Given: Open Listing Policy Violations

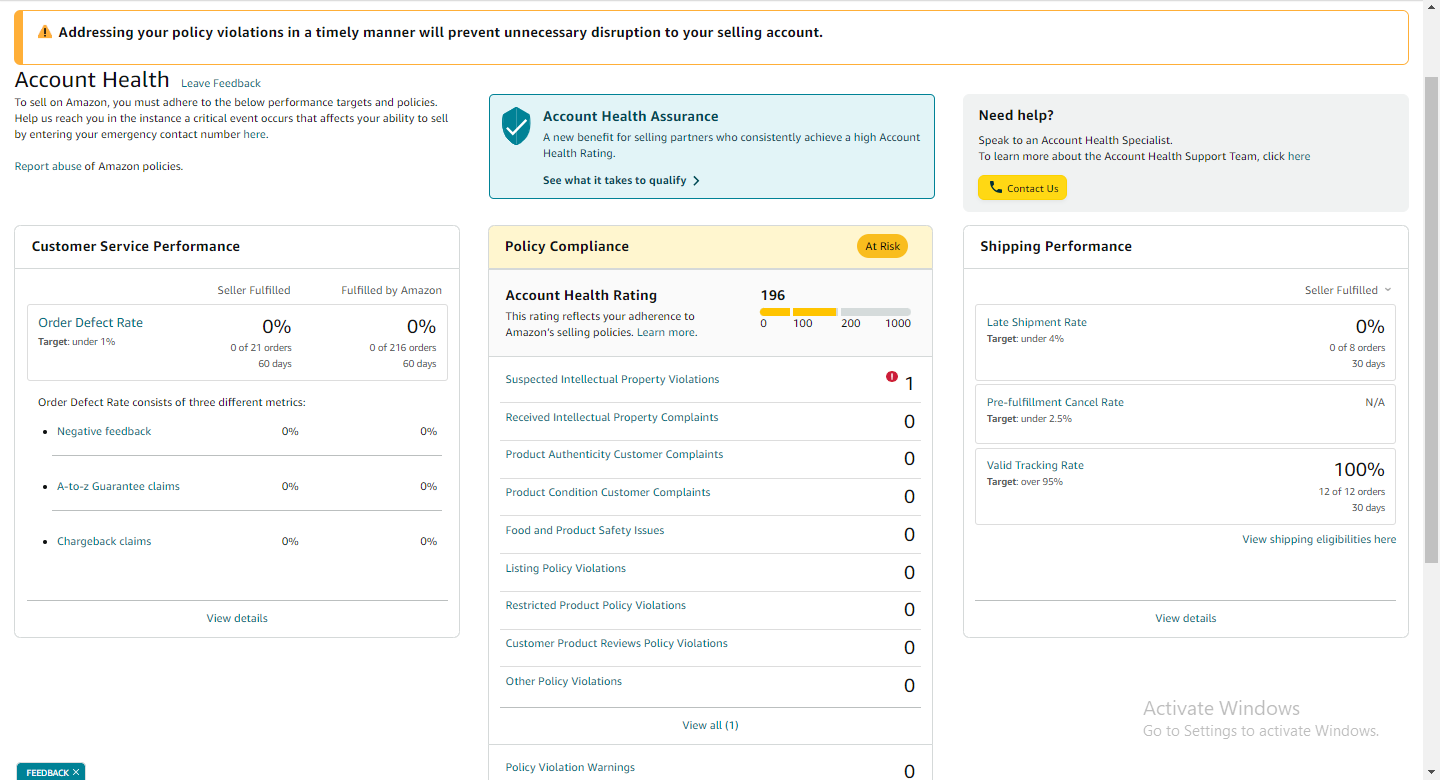Looking at the screenshot, I should point(566,568).
